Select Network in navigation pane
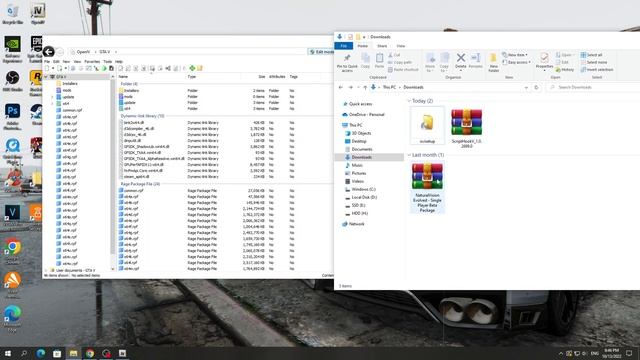The width and height of the screenshot is (640, 360). [x=353, y=224]
